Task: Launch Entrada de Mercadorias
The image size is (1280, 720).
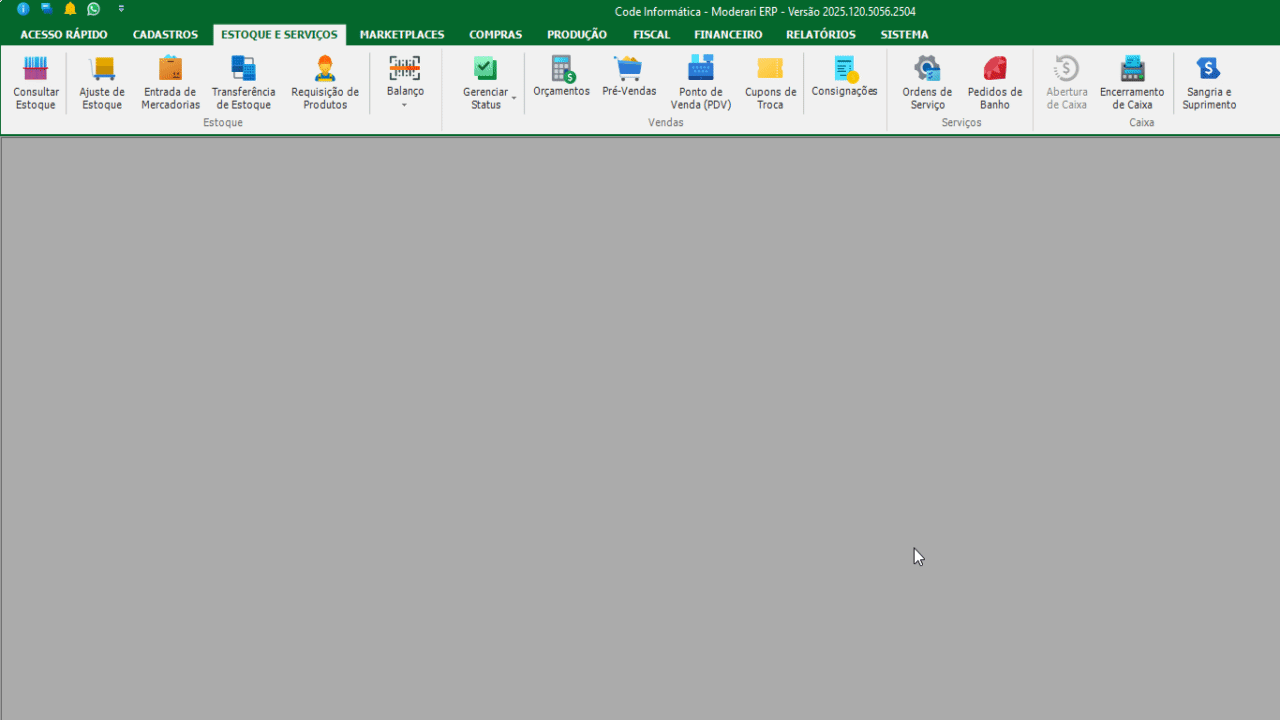Action: (x=171, y=83)
